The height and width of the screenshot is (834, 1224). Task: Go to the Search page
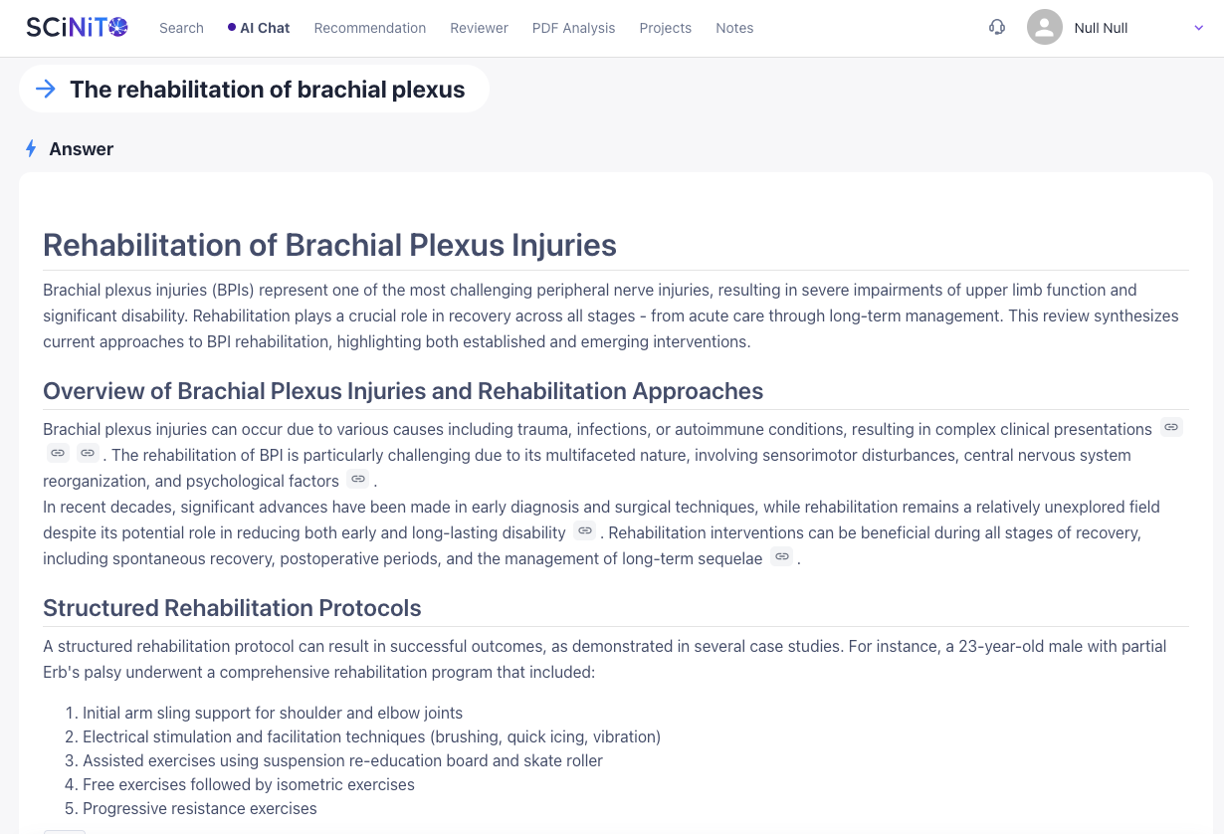[x=181, y=28]
